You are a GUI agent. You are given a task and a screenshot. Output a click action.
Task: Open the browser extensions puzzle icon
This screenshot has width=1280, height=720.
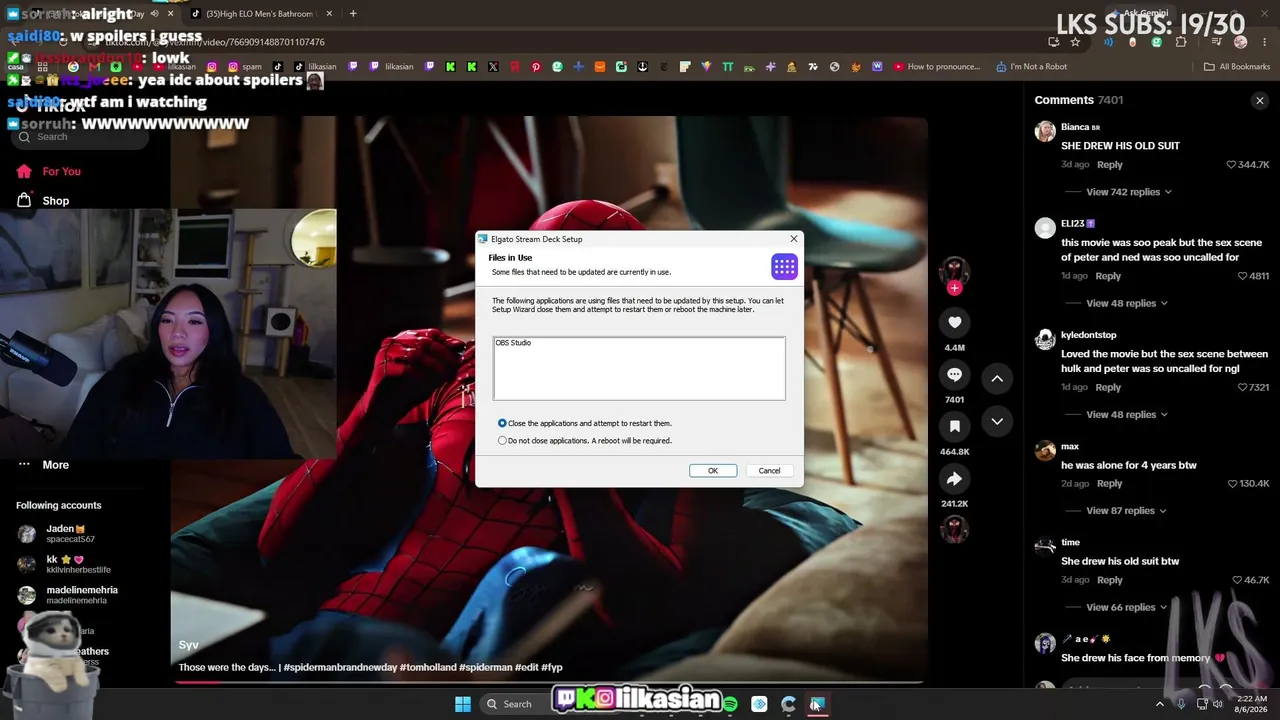coord(1181,42)
